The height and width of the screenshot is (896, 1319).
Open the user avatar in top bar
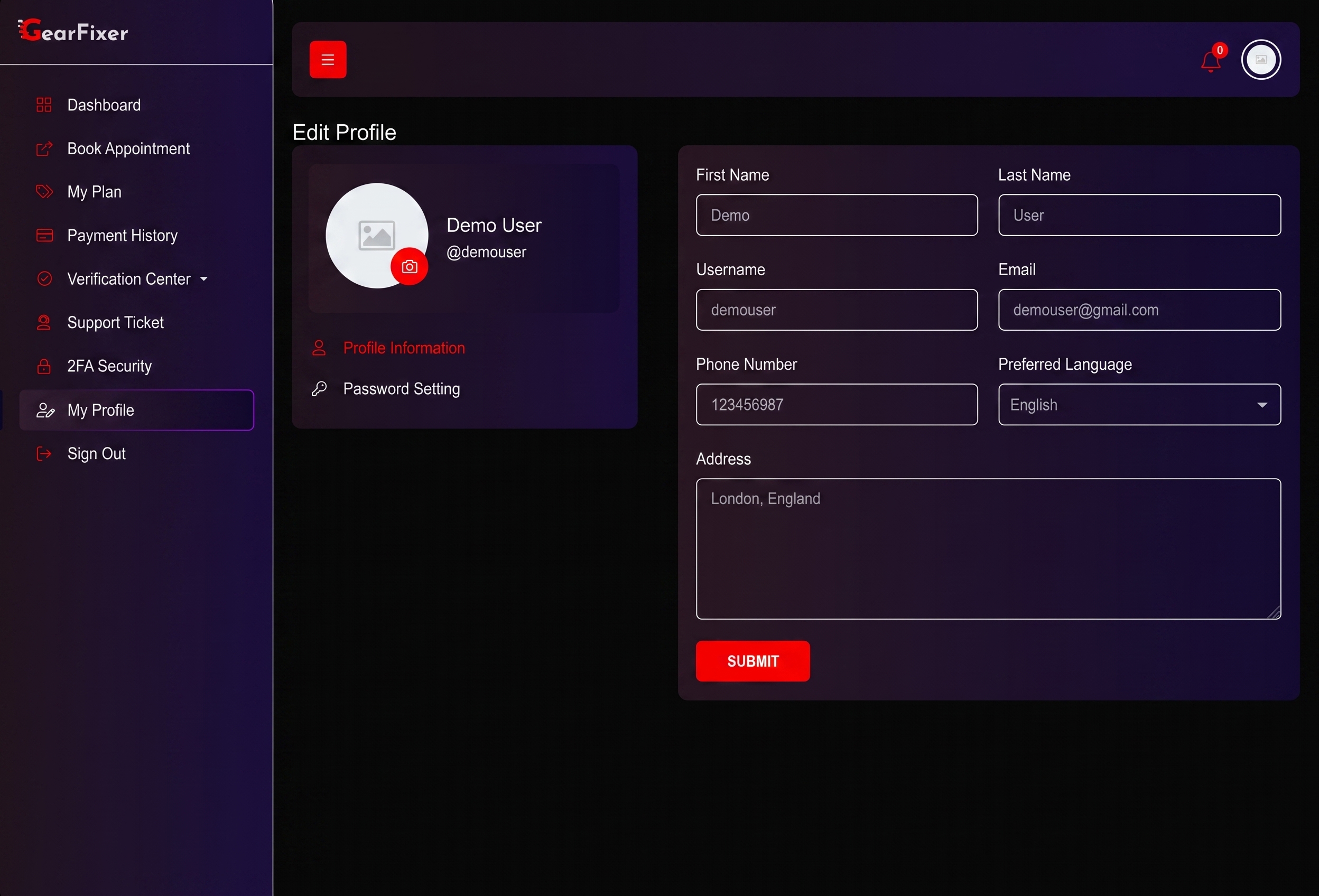point(1260,60)
